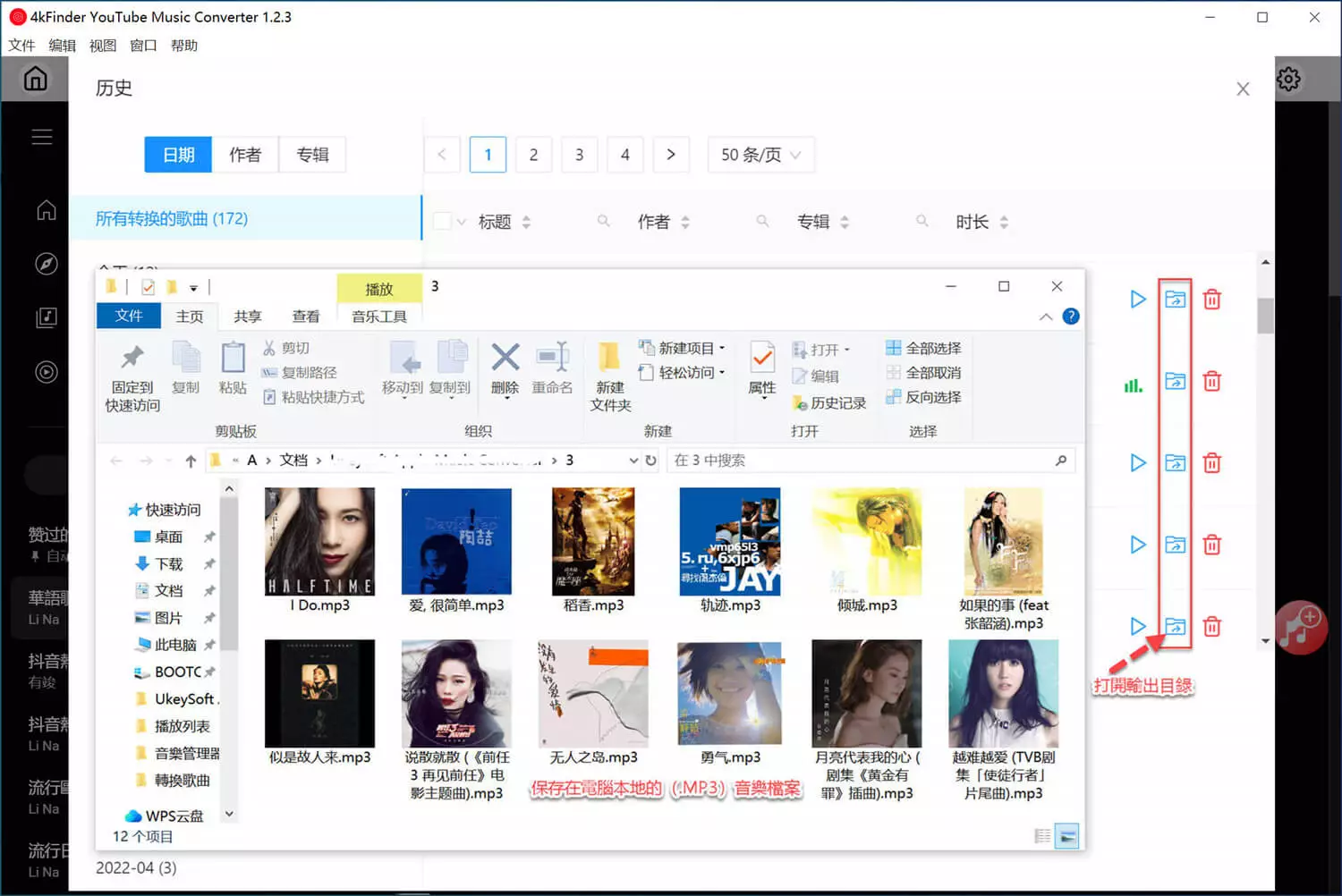Switch Explorer to details view icon

click(1042, 836)
